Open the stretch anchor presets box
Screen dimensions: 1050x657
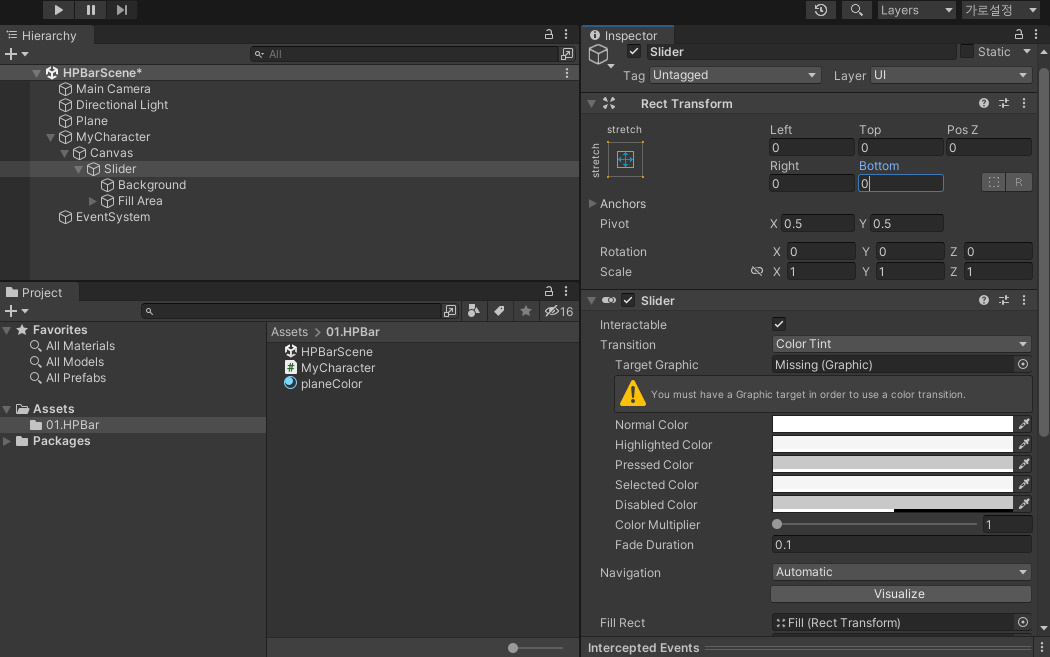click(x=625, y=159)
